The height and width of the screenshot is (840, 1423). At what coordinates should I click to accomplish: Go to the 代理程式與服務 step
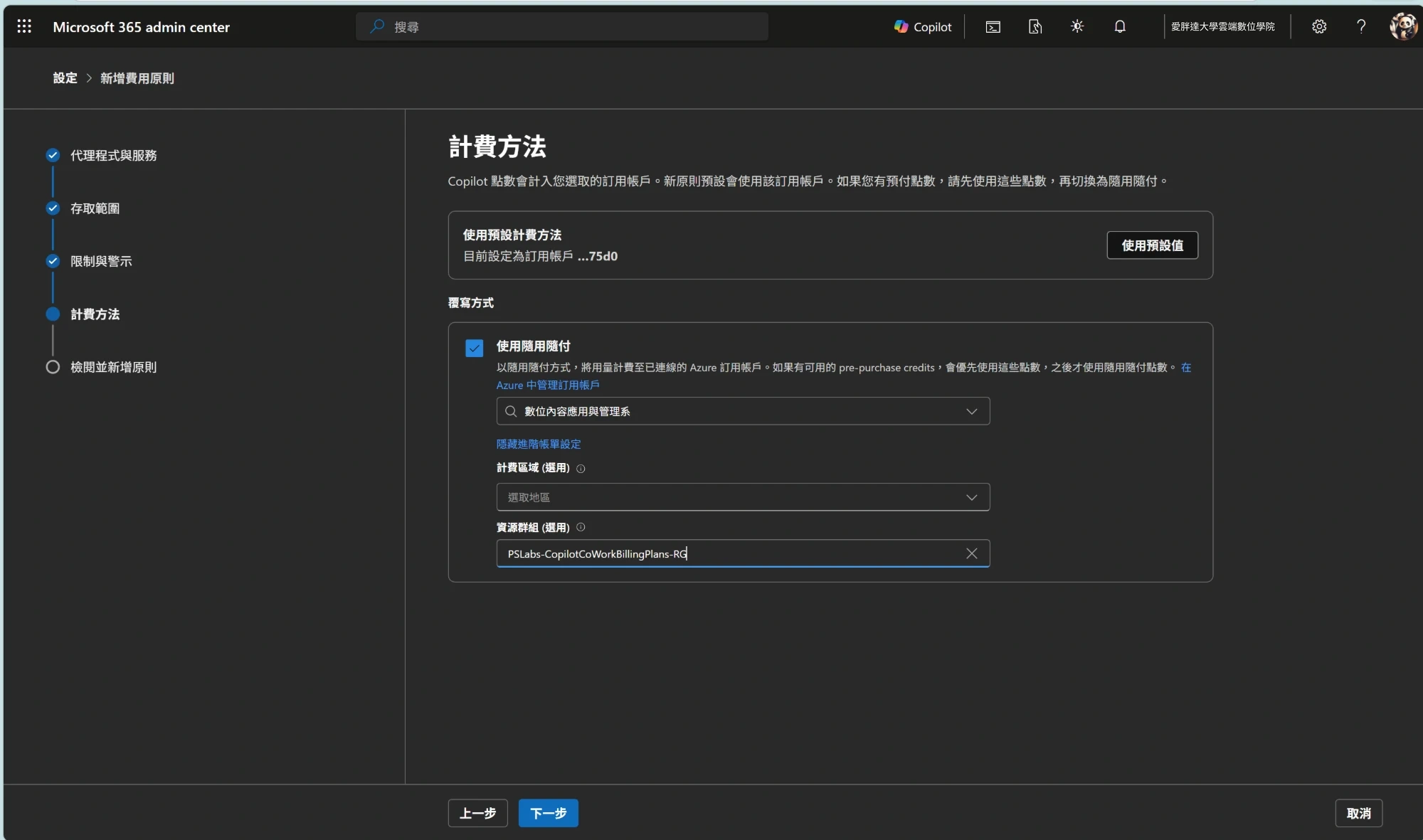[x=101, y=155]
